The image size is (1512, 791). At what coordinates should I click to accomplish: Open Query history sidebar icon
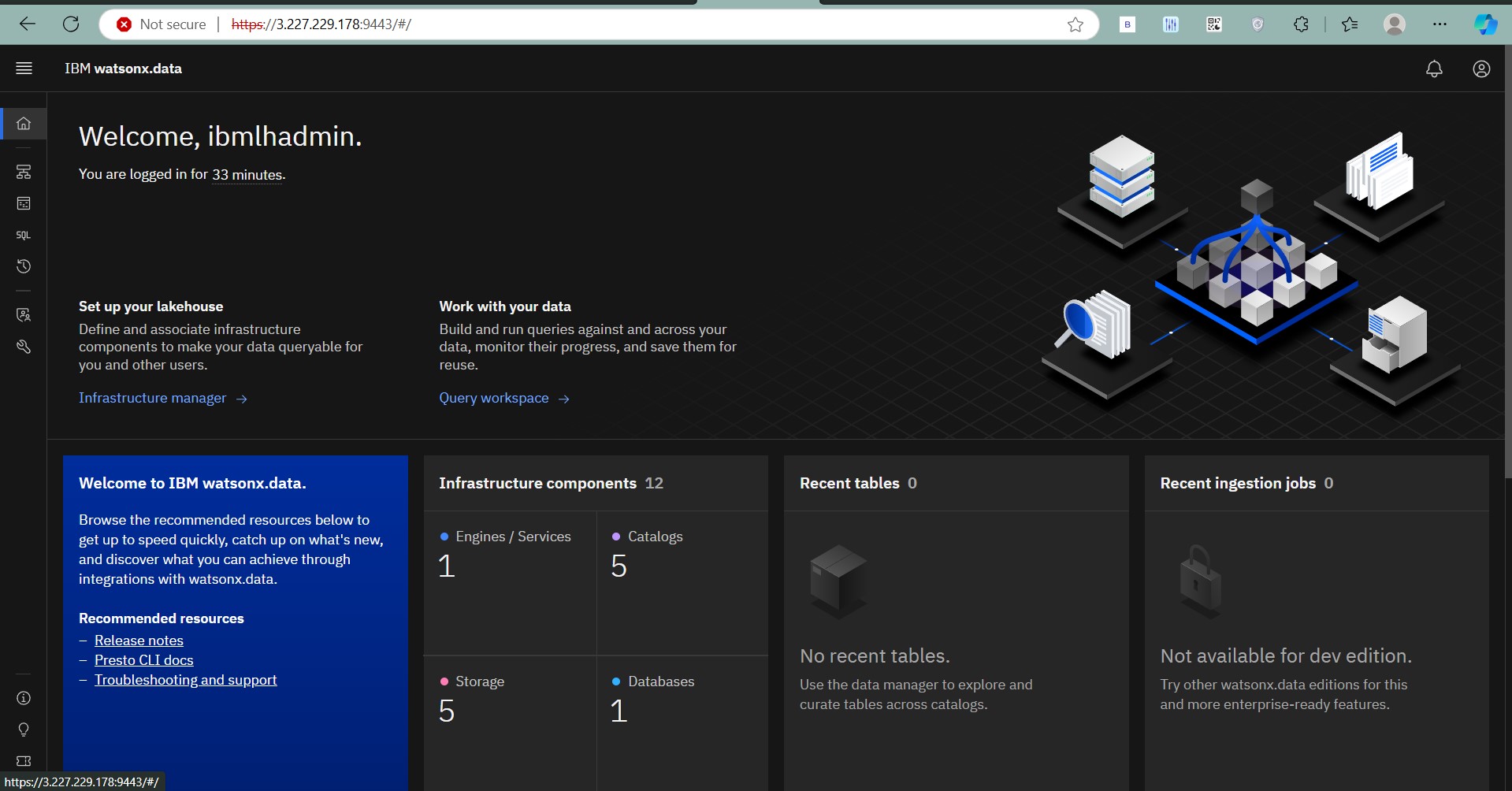(x=24, y=266)
